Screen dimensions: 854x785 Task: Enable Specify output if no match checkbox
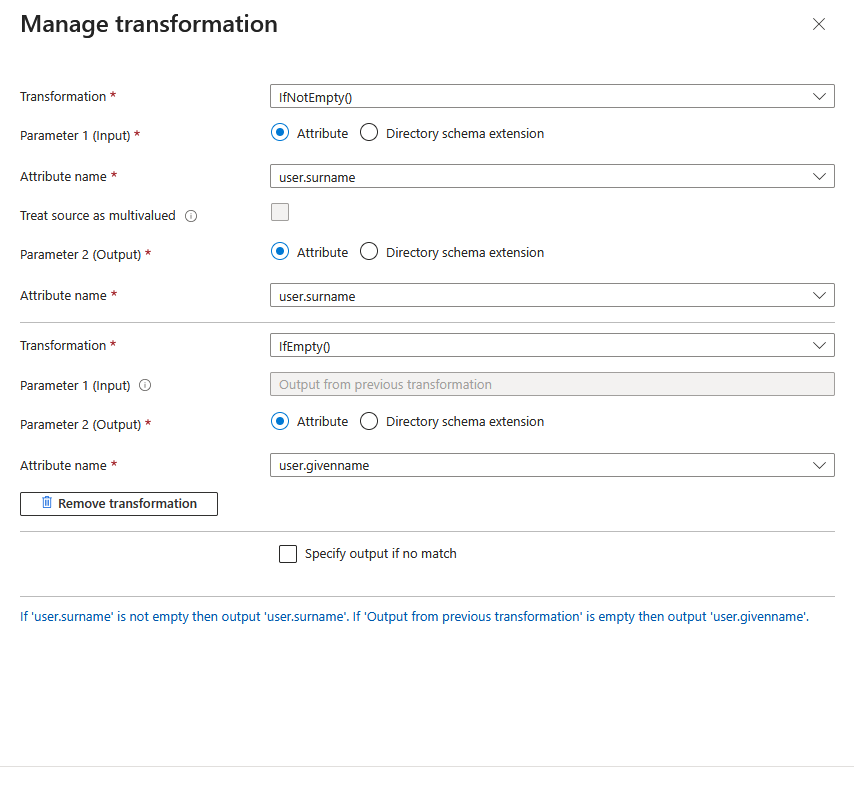(288, 554)
